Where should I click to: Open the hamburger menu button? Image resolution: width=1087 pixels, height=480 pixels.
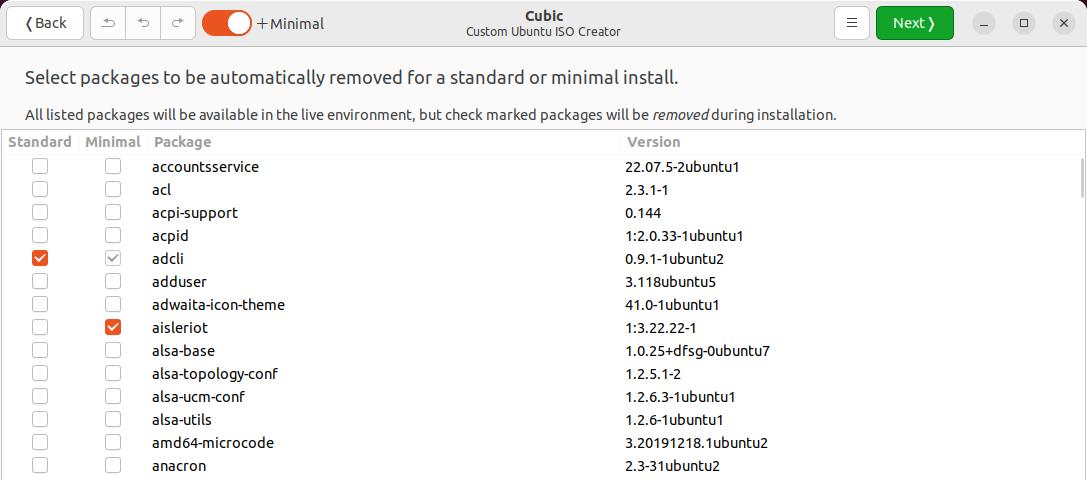pos(852,23)
